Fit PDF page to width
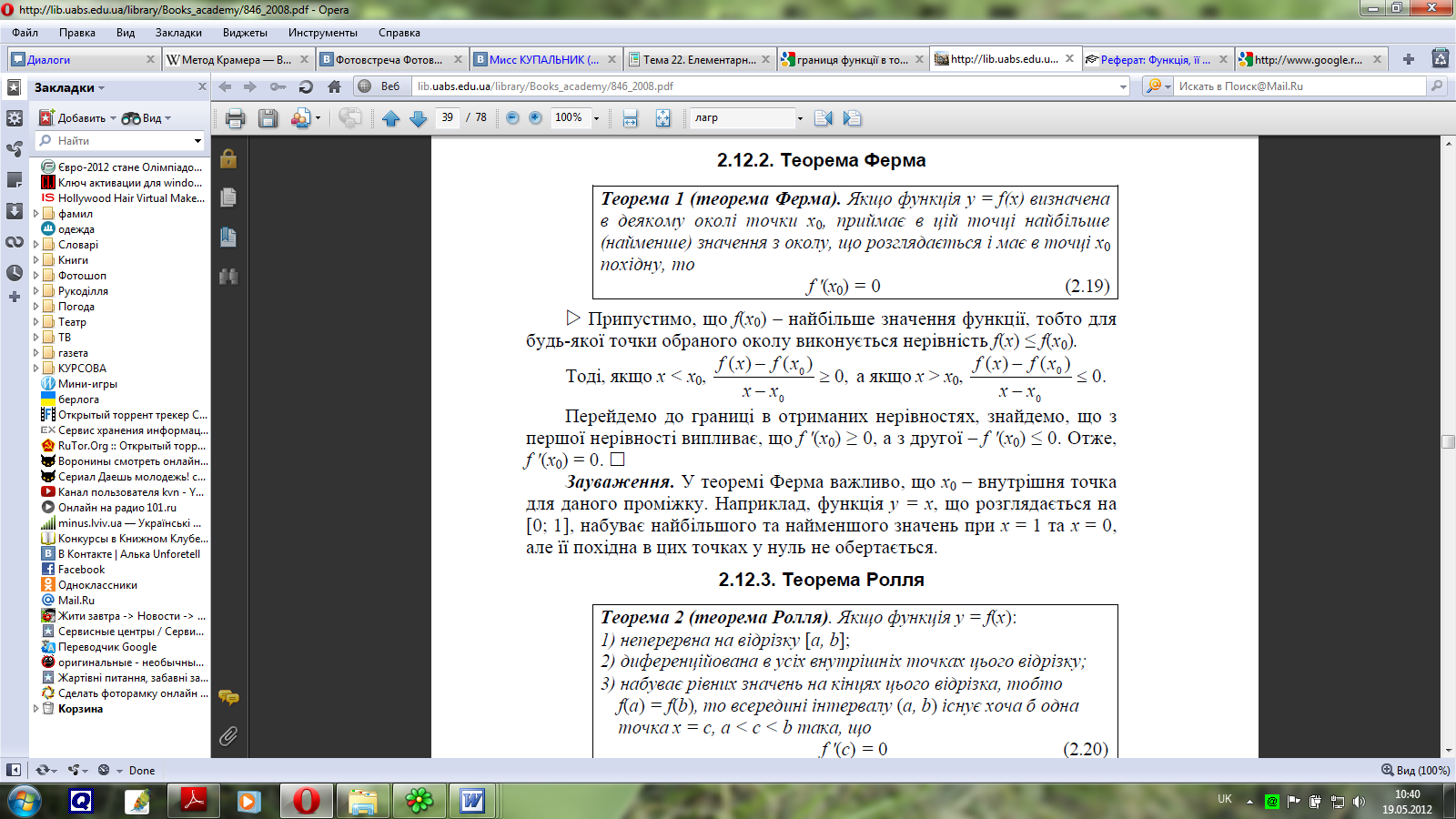Image resolution: width=1456 pixels, height=819 pixels. pos(630,118)
